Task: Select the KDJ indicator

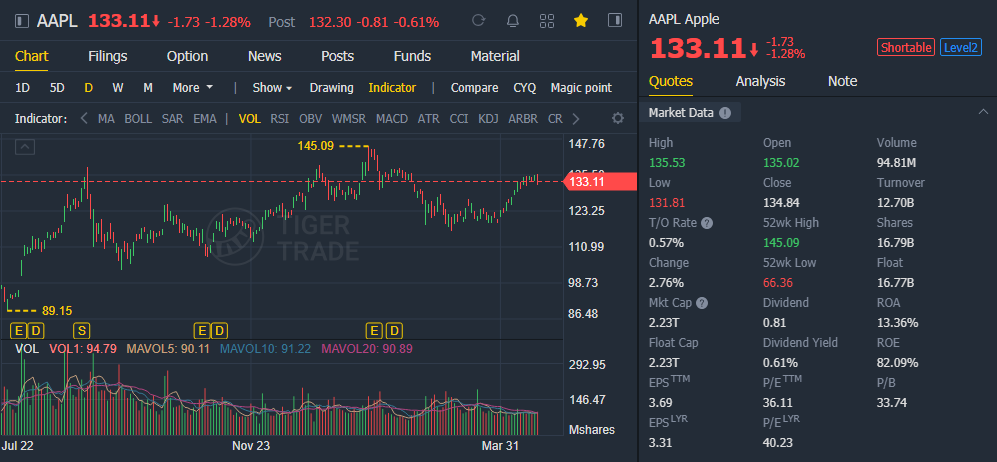Action: tap(488, 119)
